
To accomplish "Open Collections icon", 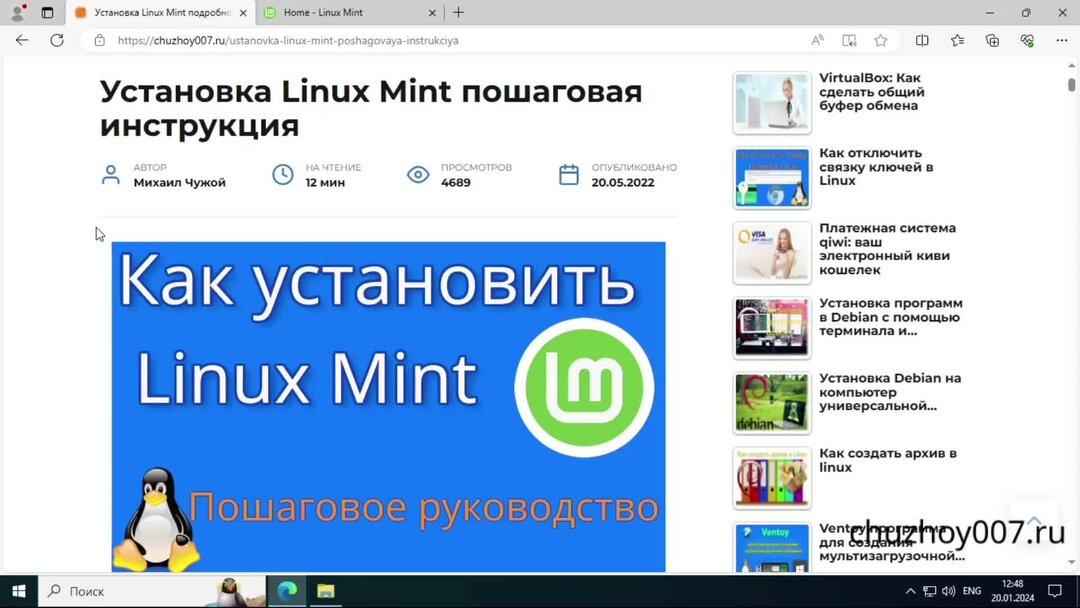I will (x=993, y=41).
